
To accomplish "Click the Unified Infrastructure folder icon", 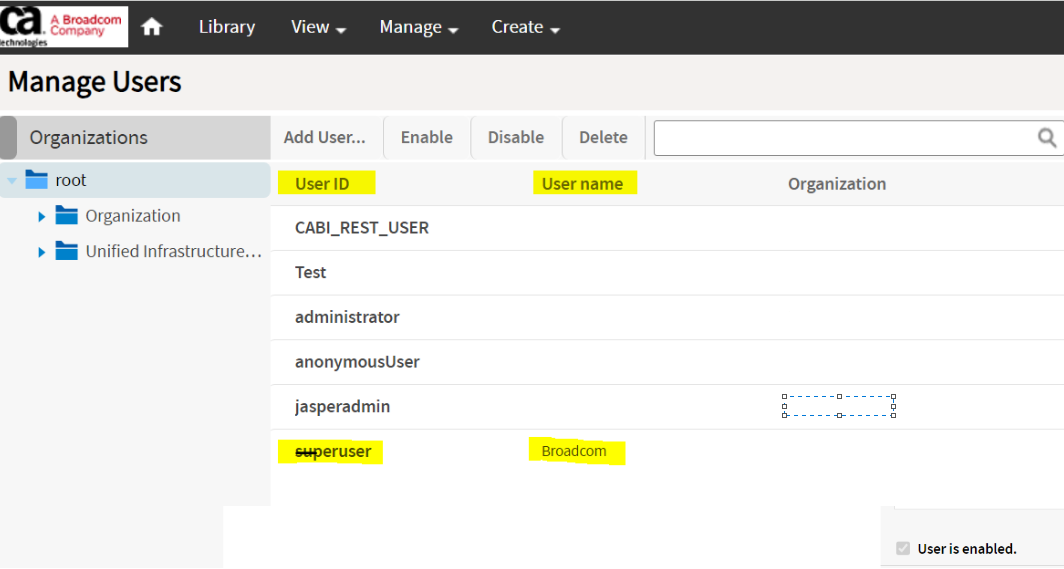I will (x=67, y=251).
